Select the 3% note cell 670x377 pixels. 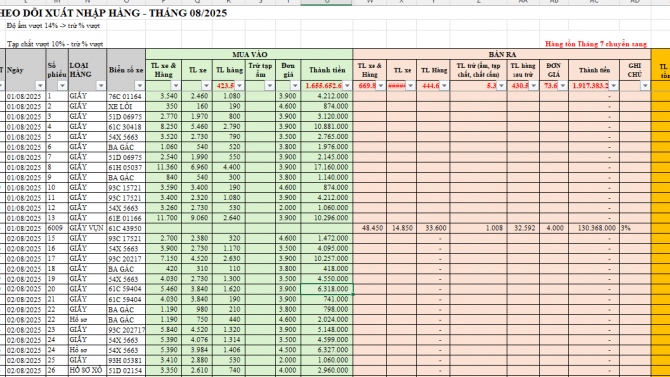point(635,228)
